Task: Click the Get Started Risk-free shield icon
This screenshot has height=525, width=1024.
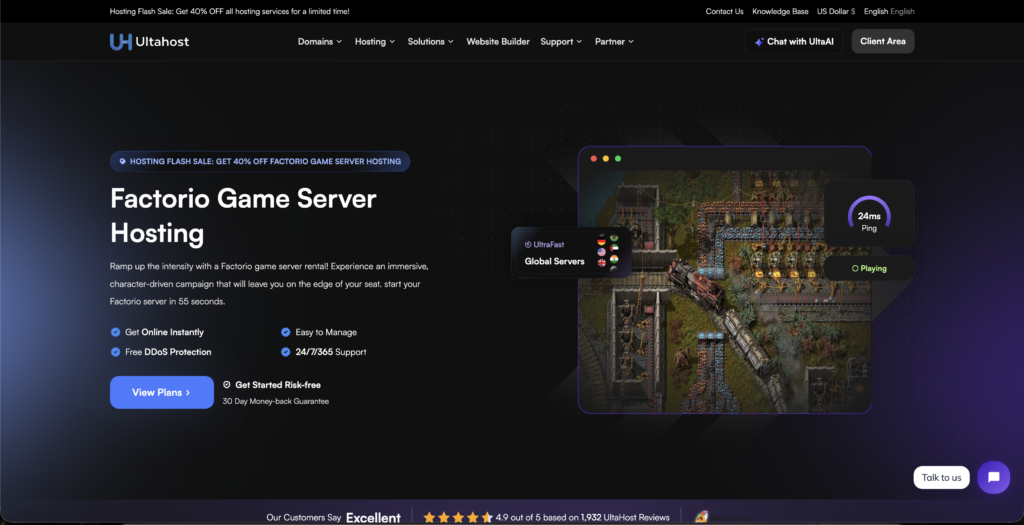Action: pos(227,385)
